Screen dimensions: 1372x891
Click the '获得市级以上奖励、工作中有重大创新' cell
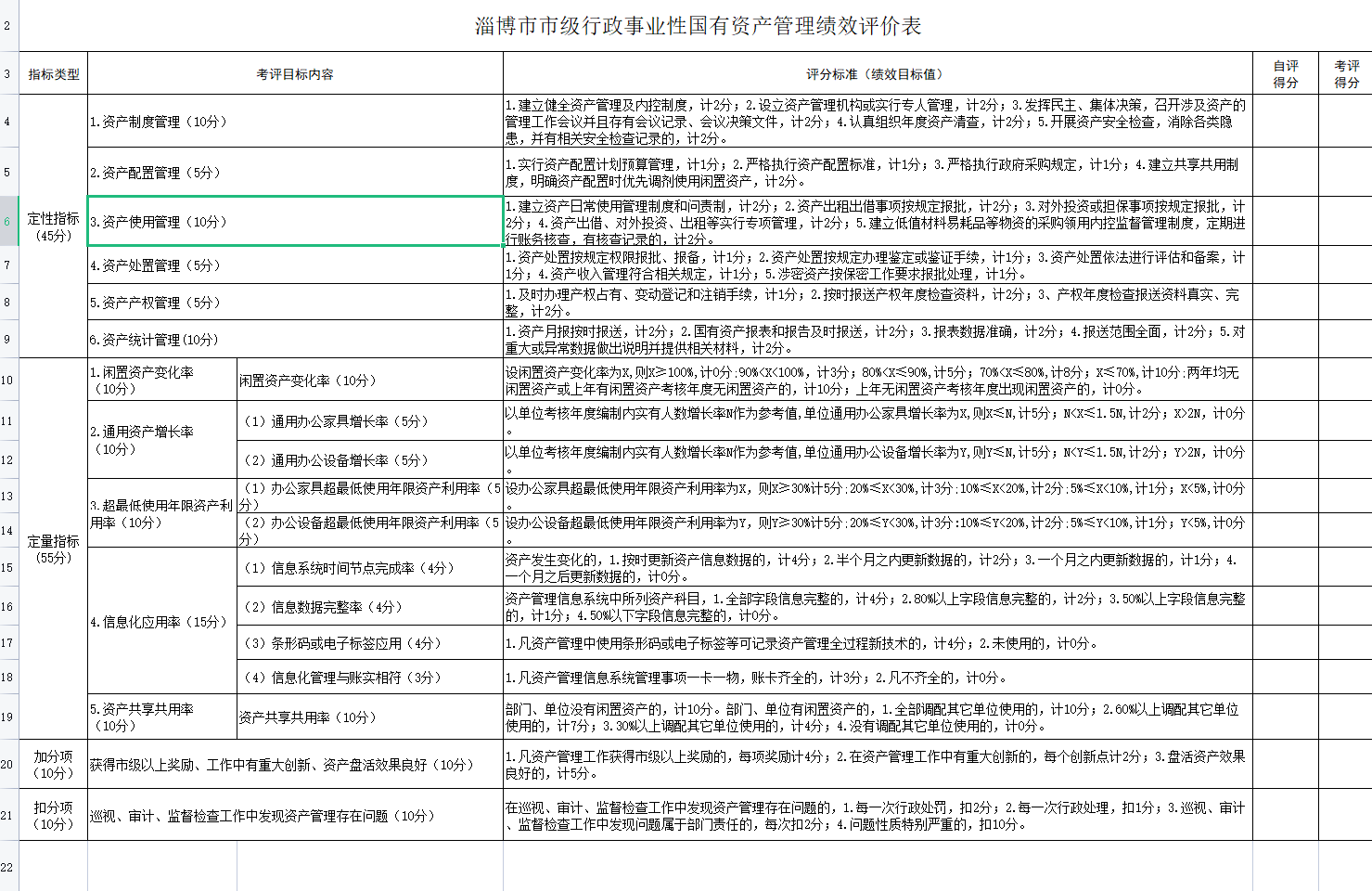(295, 764)
